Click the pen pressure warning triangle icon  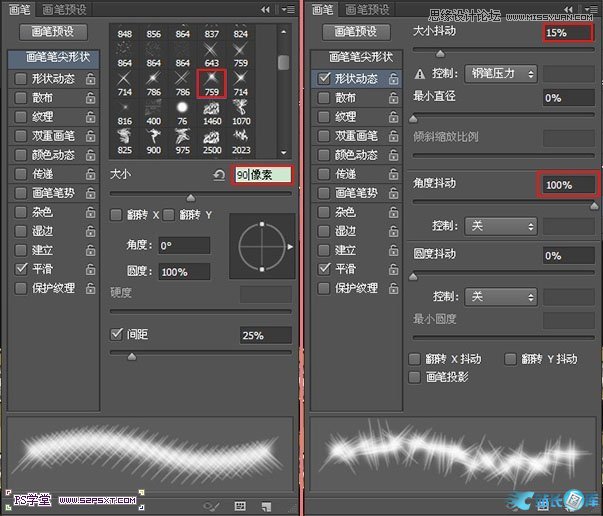point(421,74)
